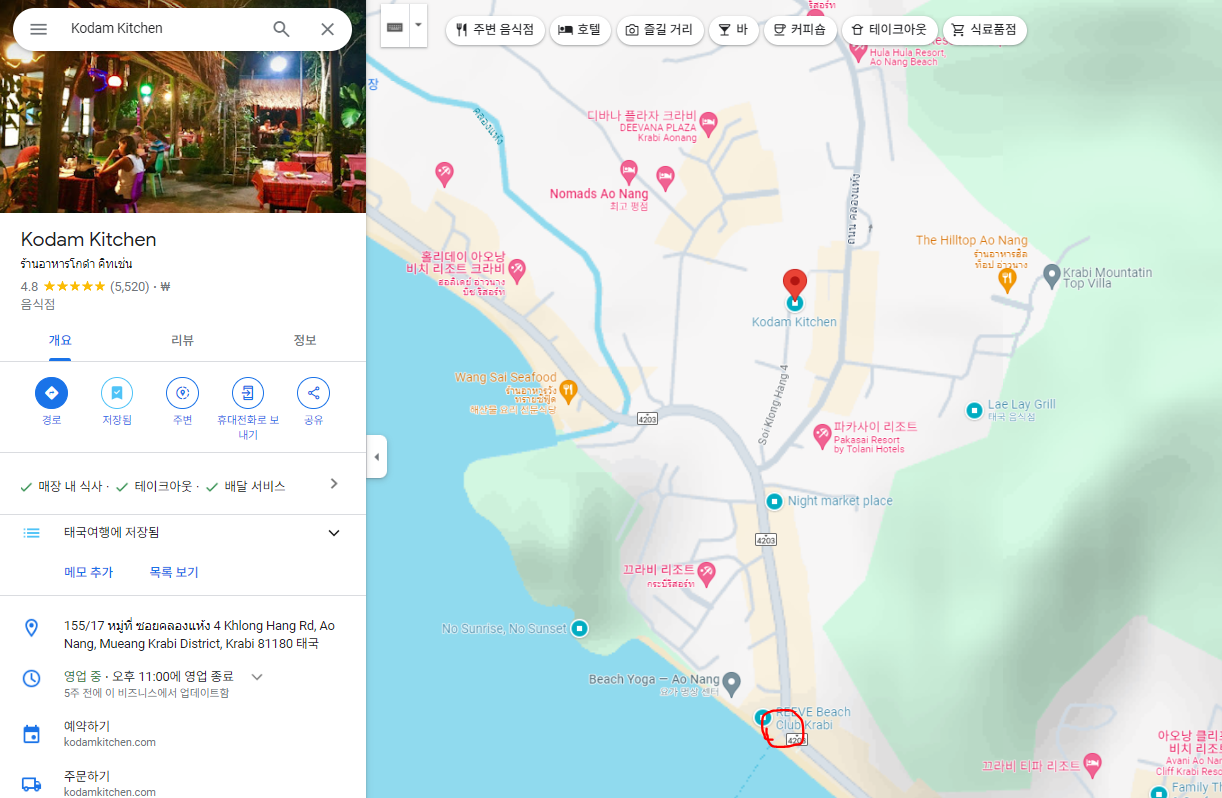Viewport: 1222px width, 798px height.
Task: Click the 저장됨 saved bookmark icon
Action: pos(117,393)
